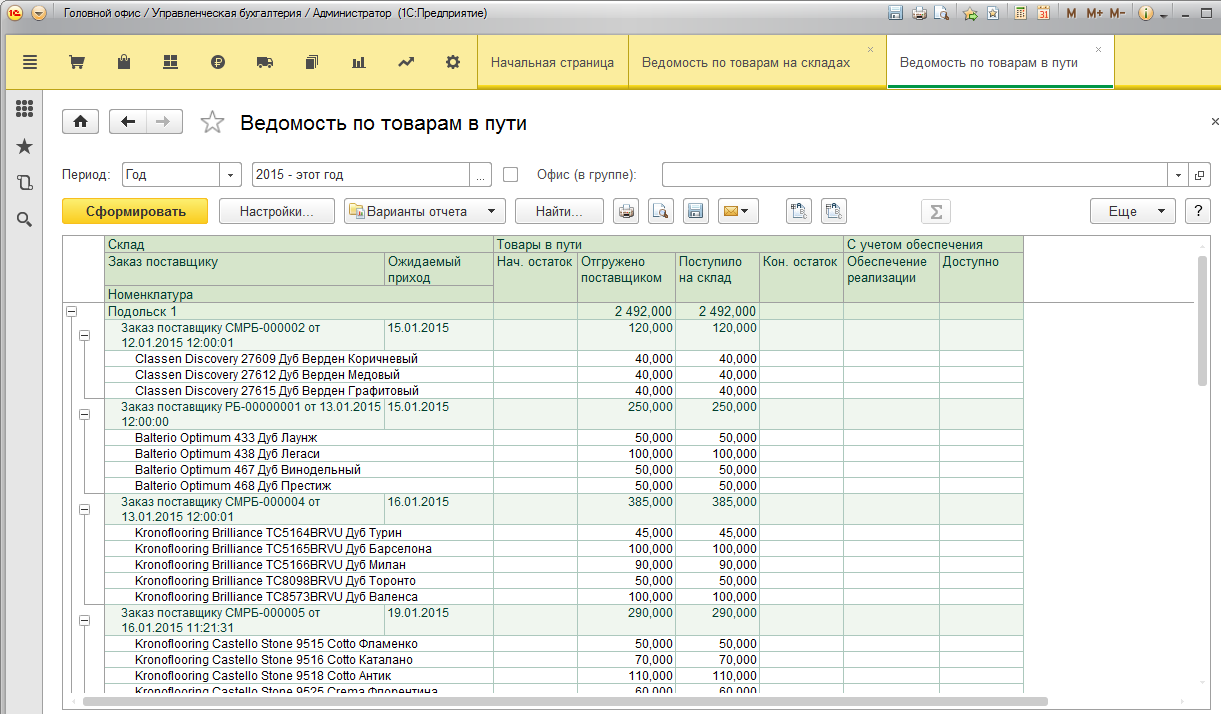Save the report using report toolbar diskette icon

pos(696,211)
